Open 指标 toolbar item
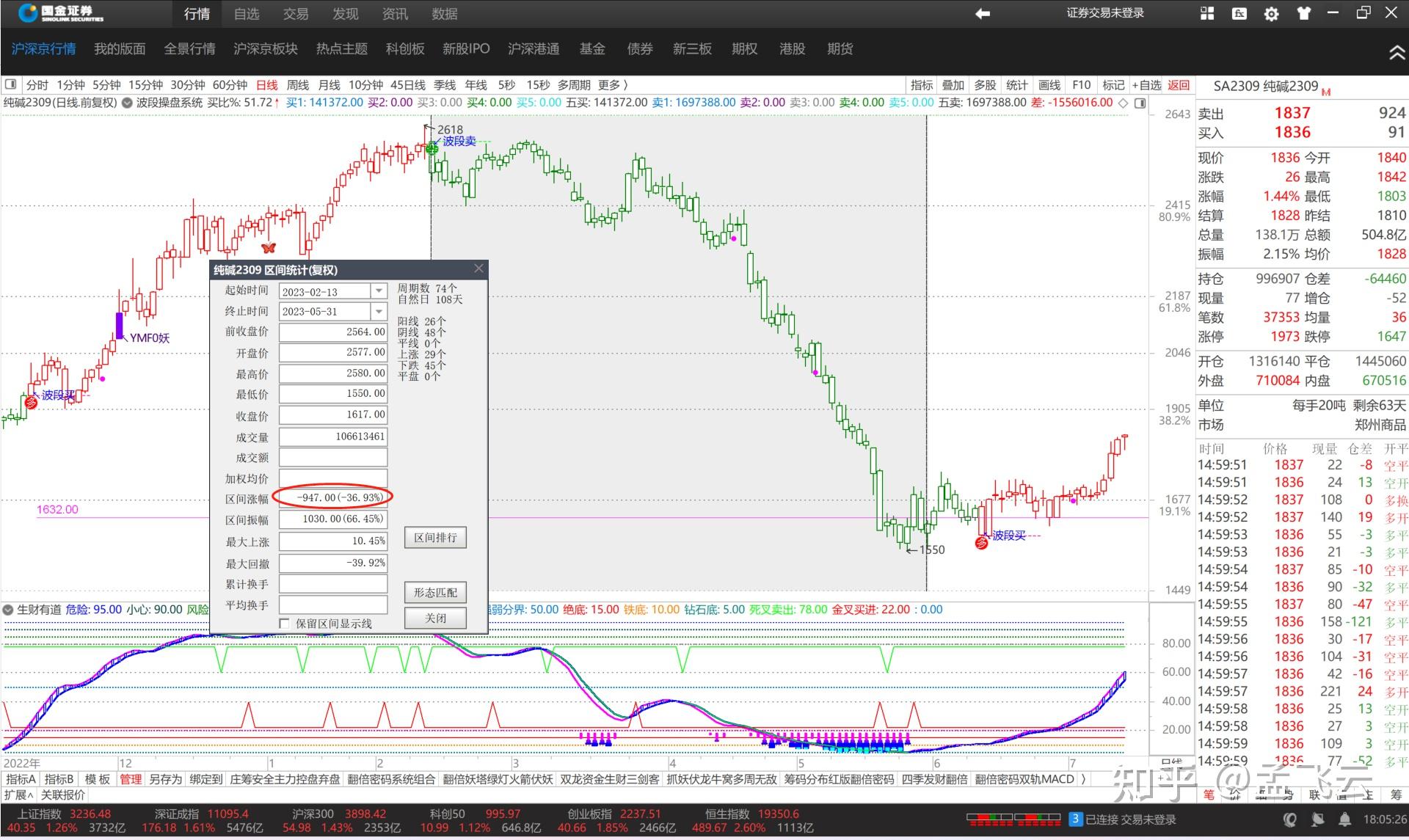This screenshot has height=840, width=1409. [x=922, y=85]
